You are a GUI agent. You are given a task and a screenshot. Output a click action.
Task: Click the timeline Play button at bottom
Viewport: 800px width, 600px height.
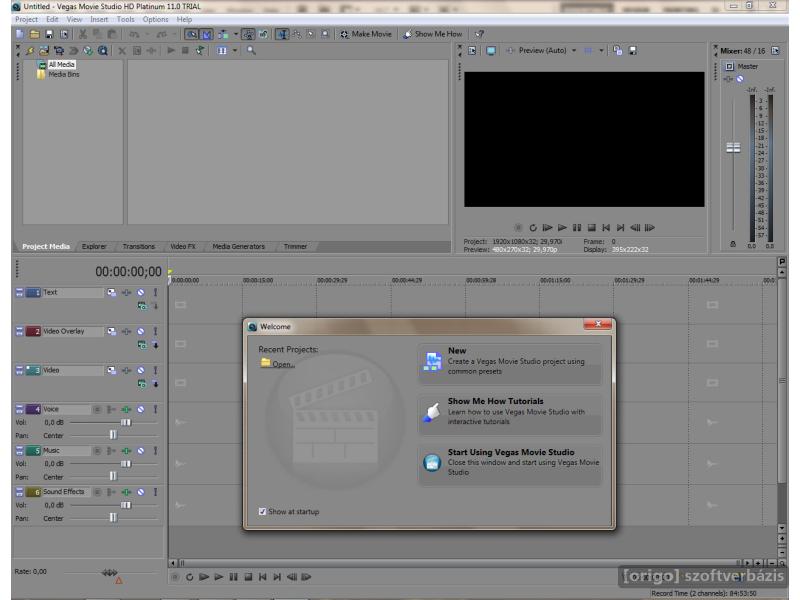[x=219, y=577]
